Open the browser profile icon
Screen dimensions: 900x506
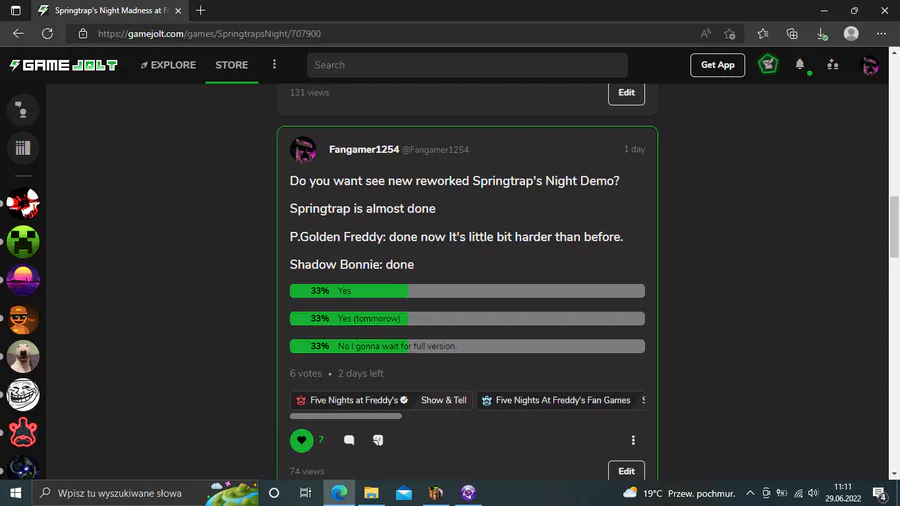click(x=851, y=33)
